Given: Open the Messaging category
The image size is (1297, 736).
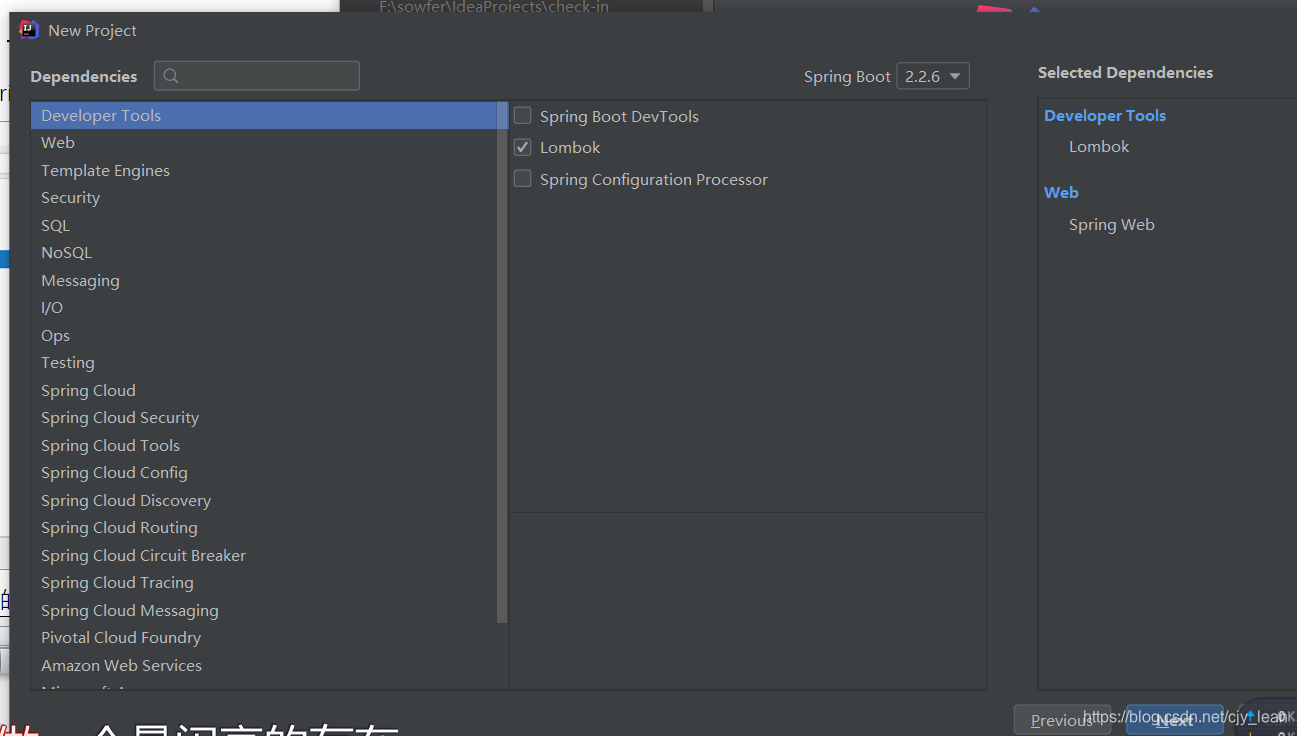Looking at the screenshot, I should tap(80, 280).
